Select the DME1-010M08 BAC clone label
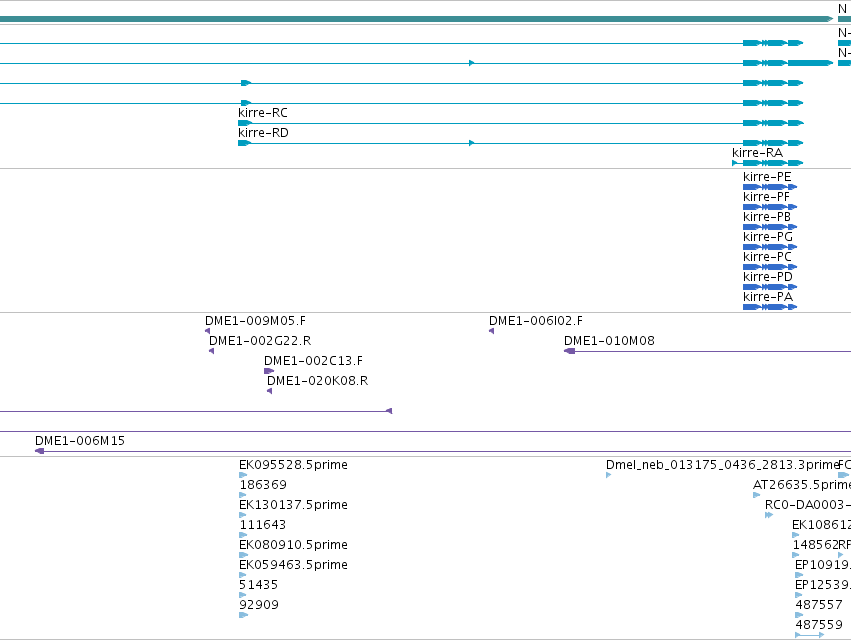 pyautogui.click(x=609, y=341)
